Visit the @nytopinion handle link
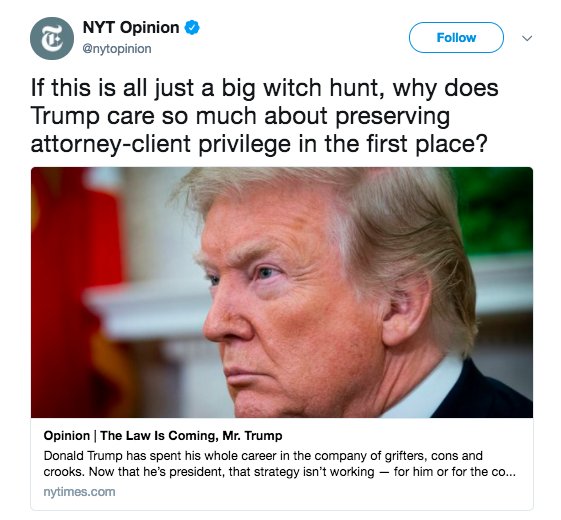Viewport: 561px width, 520px height. pyautogui.click(x=117, y=49)
